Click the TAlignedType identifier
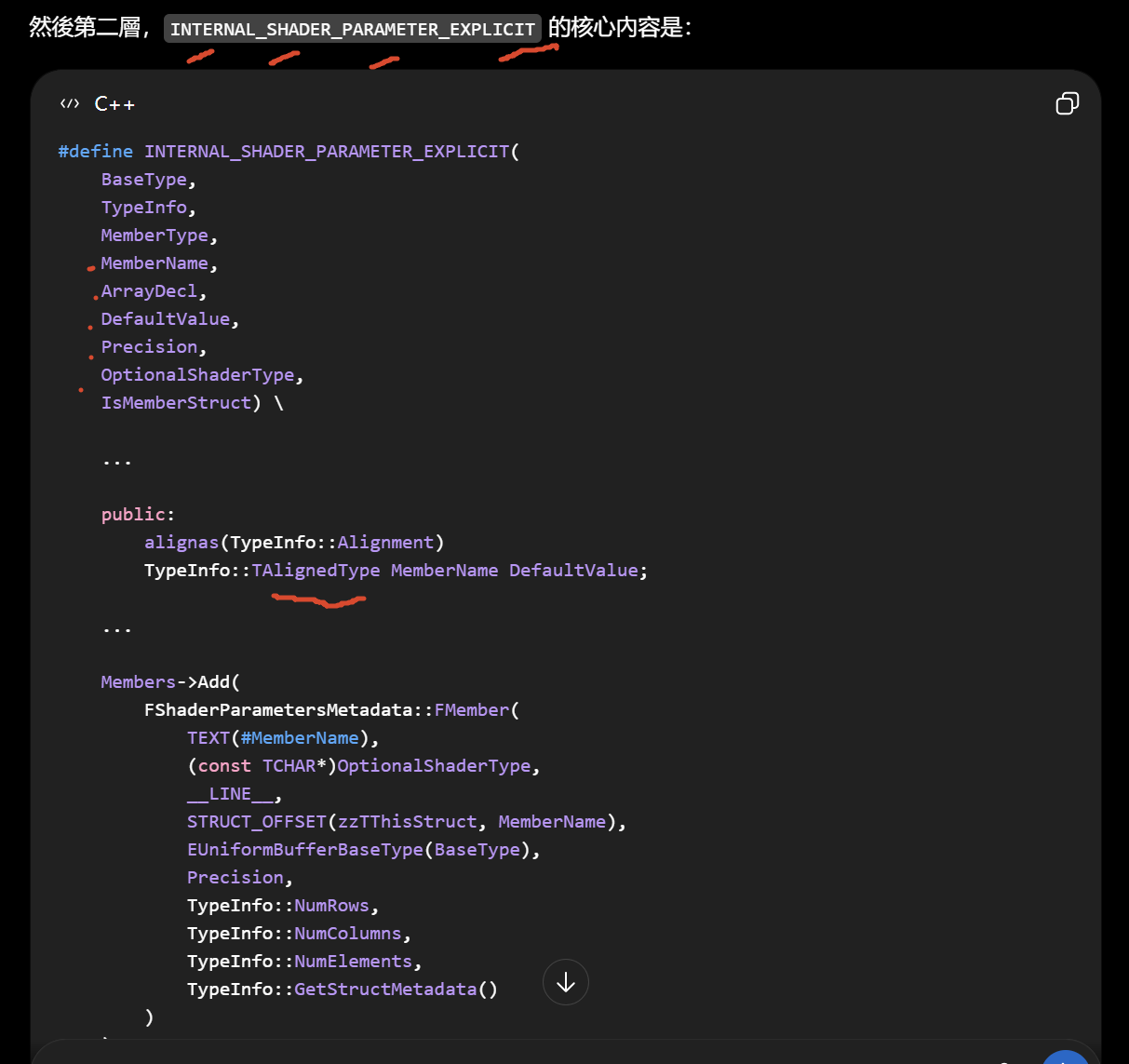Screen dimensions: 1129x1064 point(316,570)
